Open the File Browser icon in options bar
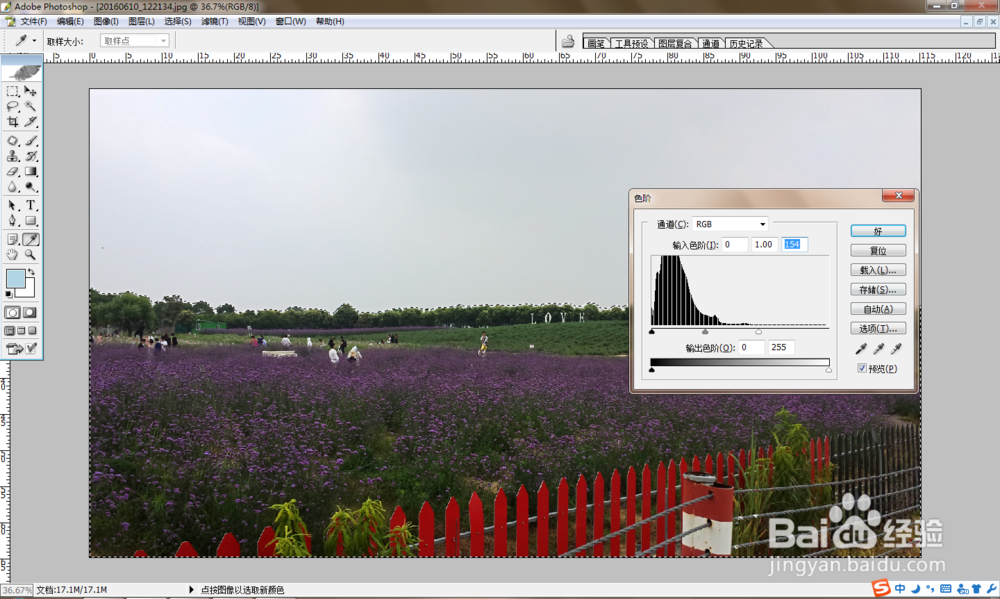The height and width of the screenshot is (599, 1000). pyautogui.click(x=568, y=42)
